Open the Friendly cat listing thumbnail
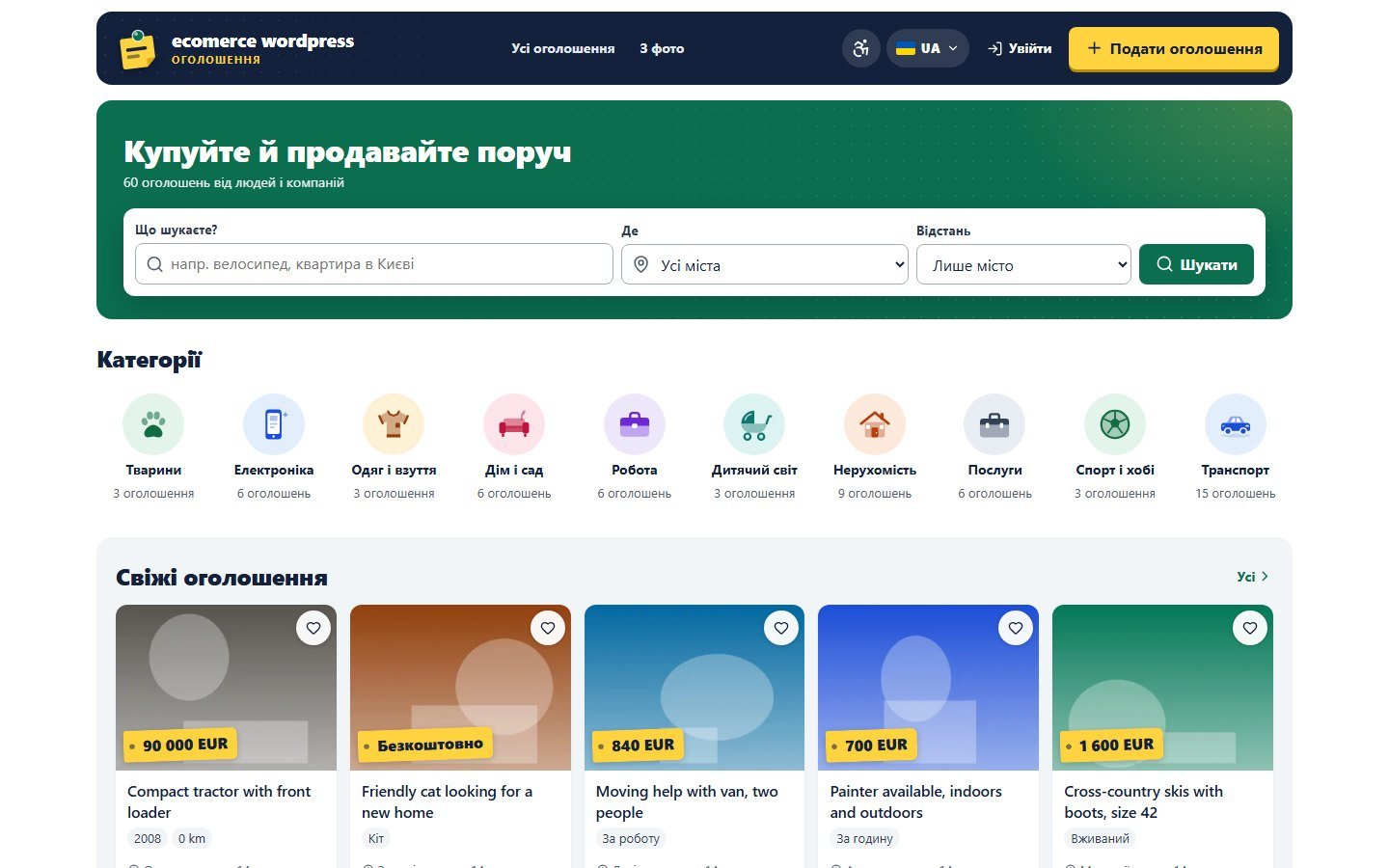Screen dimensions: 1389x868 [x=460, y=688]
